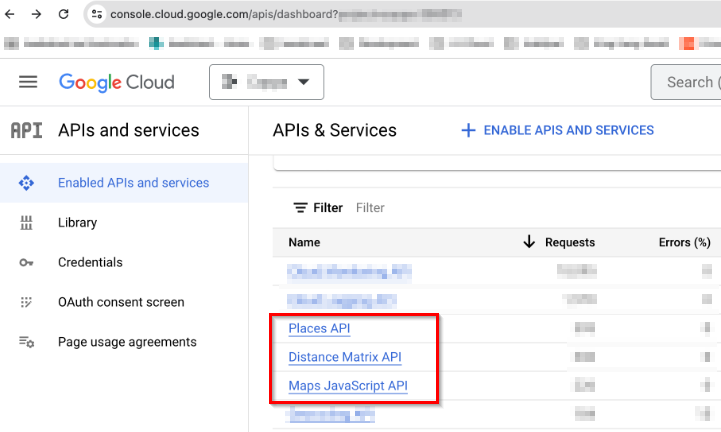Go back using the browser back arrow

[10, 14]
